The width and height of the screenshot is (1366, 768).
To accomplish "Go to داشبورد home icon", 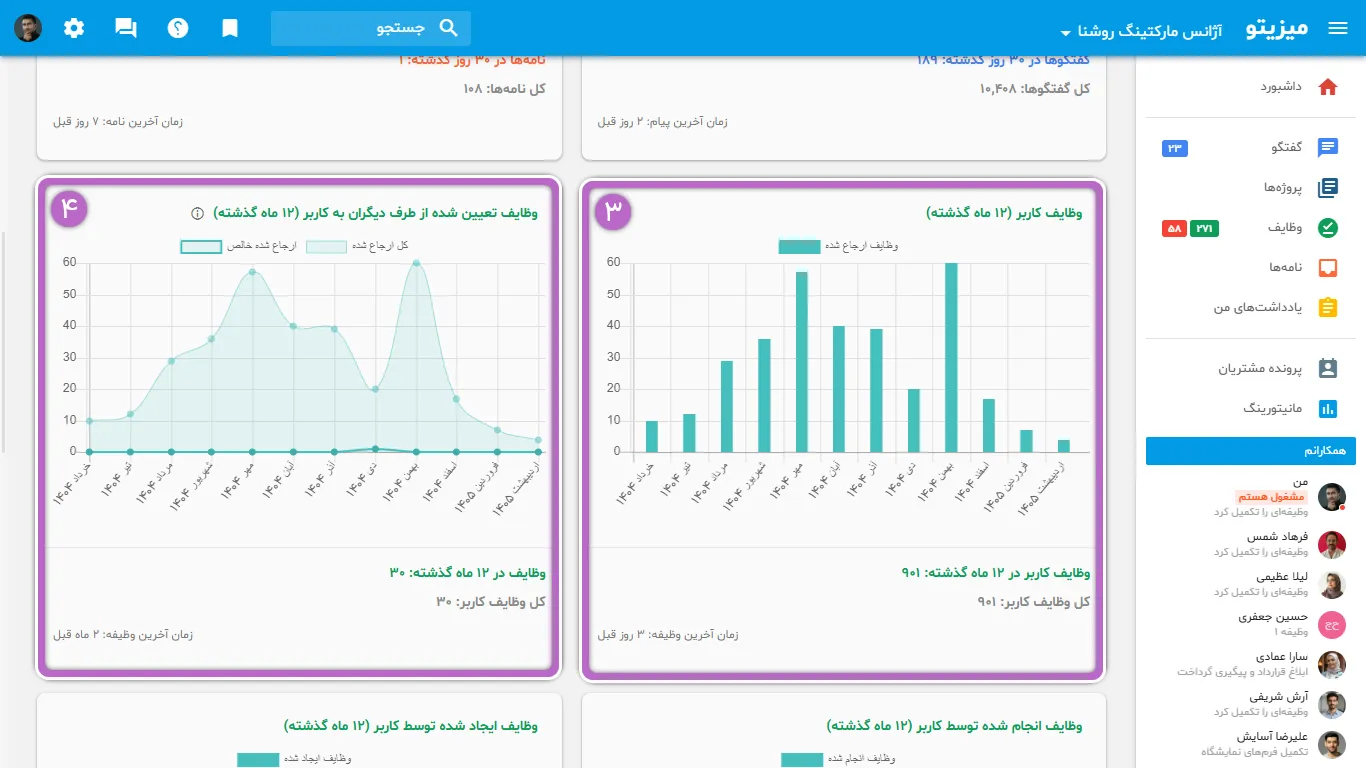I will pos(1328,87).
